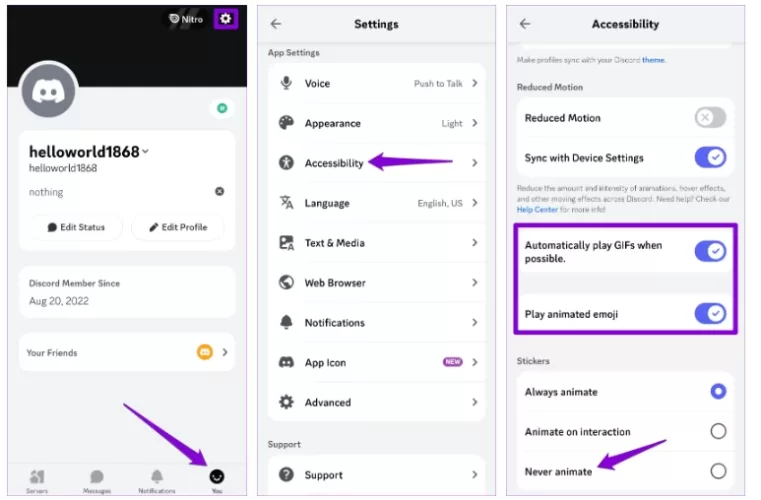Disable Sync with Device Settings
761x500 pixels.
coord(710,157)
